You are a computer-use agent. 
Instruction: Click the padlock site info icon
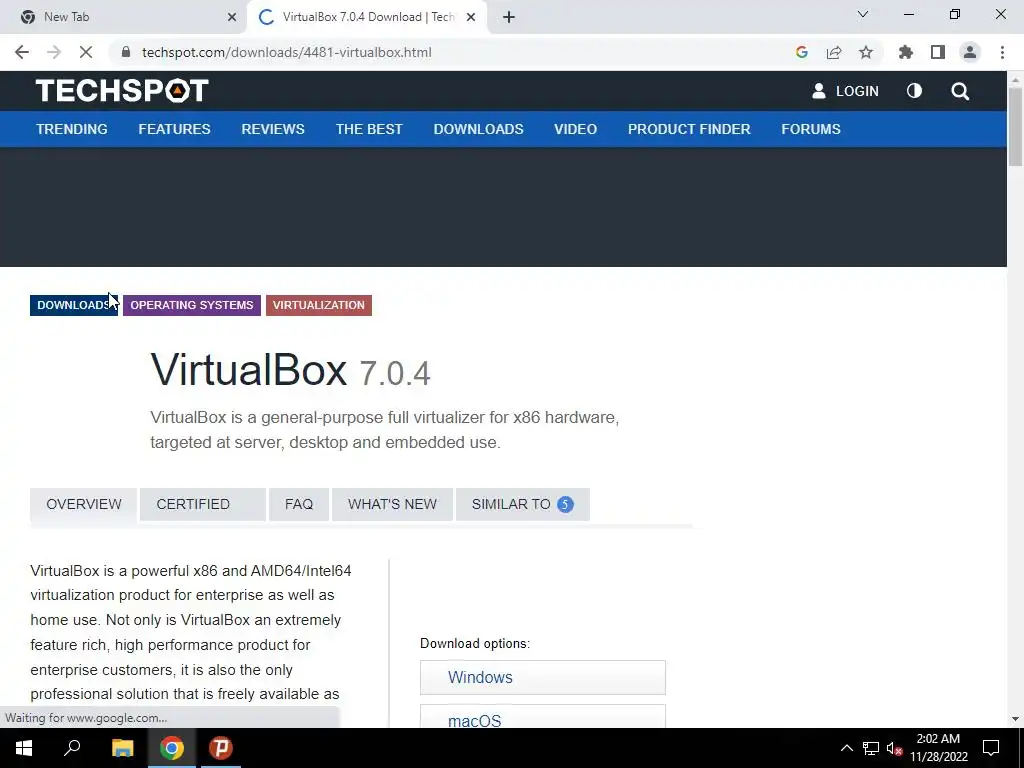pyautogui.click(x=126, y=52)
